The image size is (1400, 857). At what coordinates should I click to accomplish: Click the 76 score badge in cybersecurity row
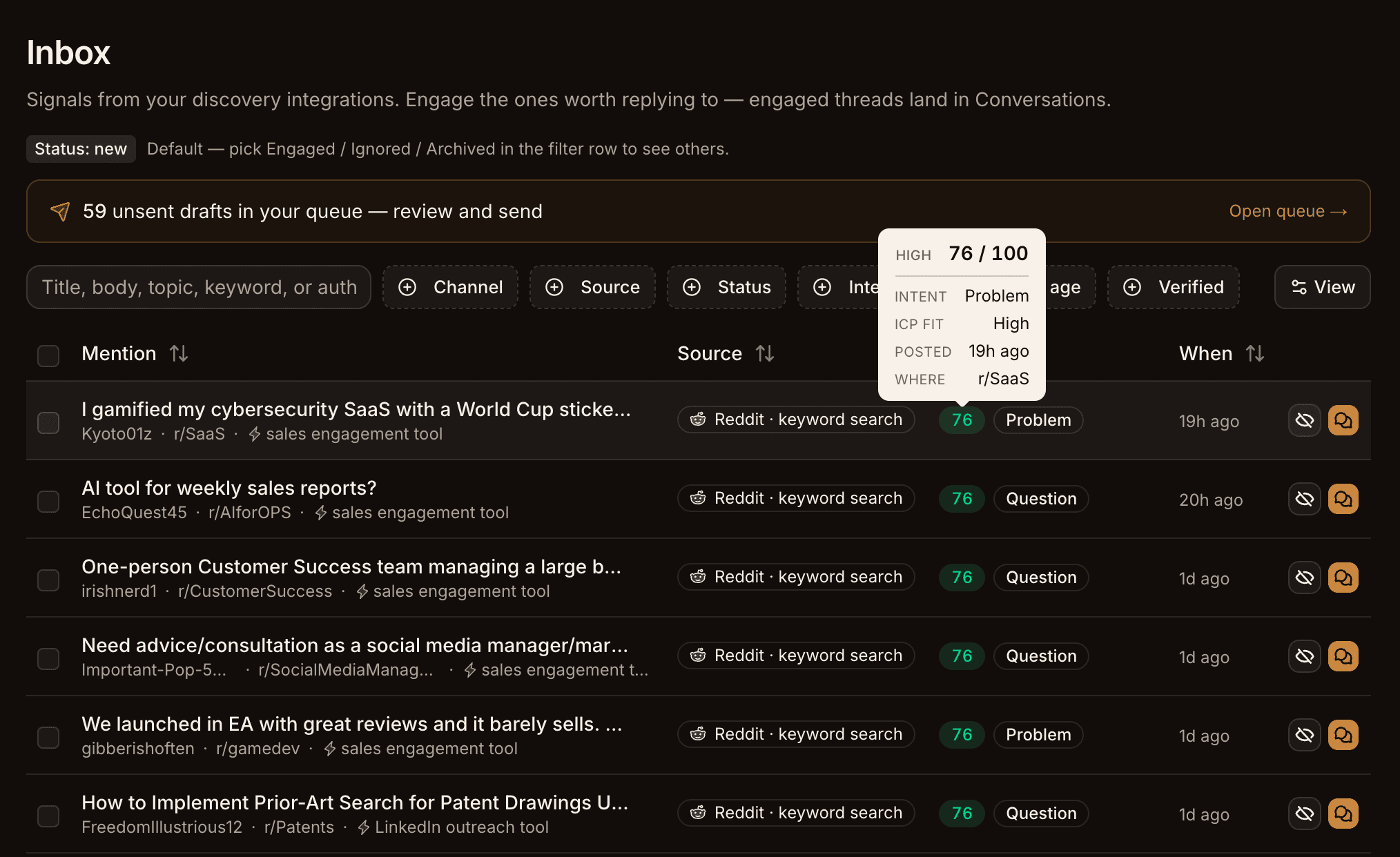click(x=962, y=420)
